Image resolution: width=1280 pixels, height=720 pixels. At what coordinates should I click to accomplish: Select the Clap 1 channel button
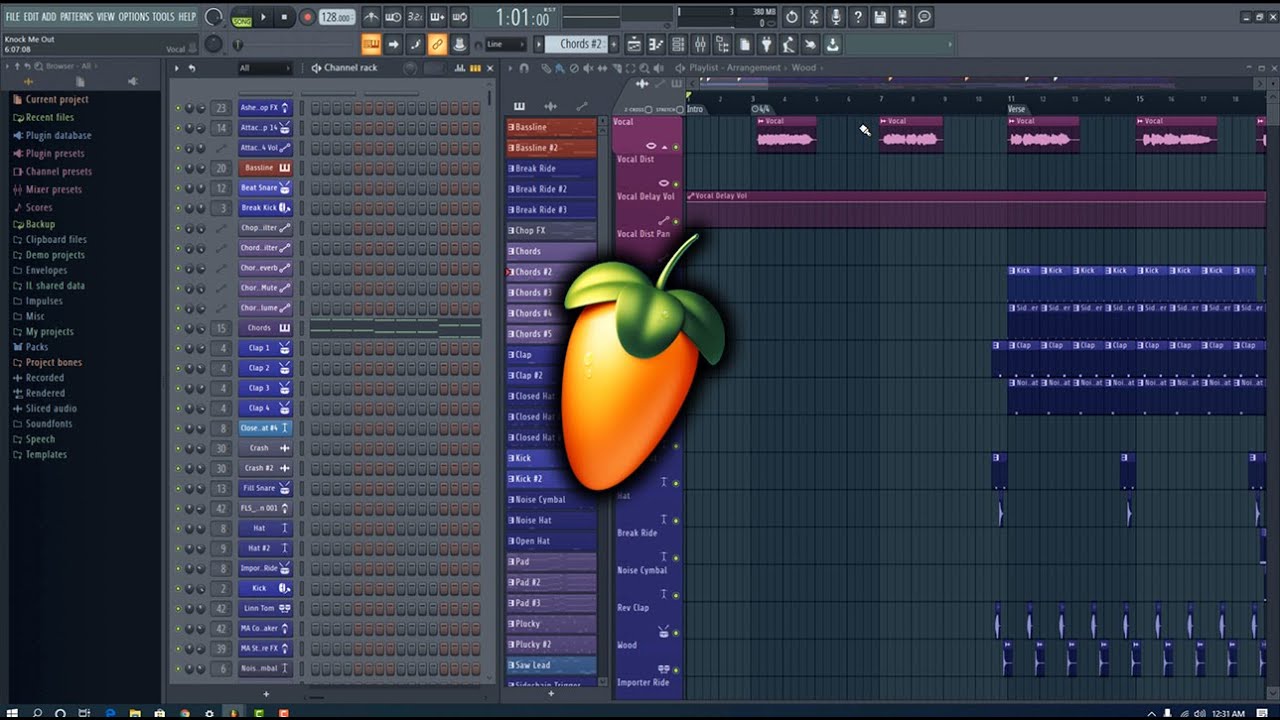[265, 348]
